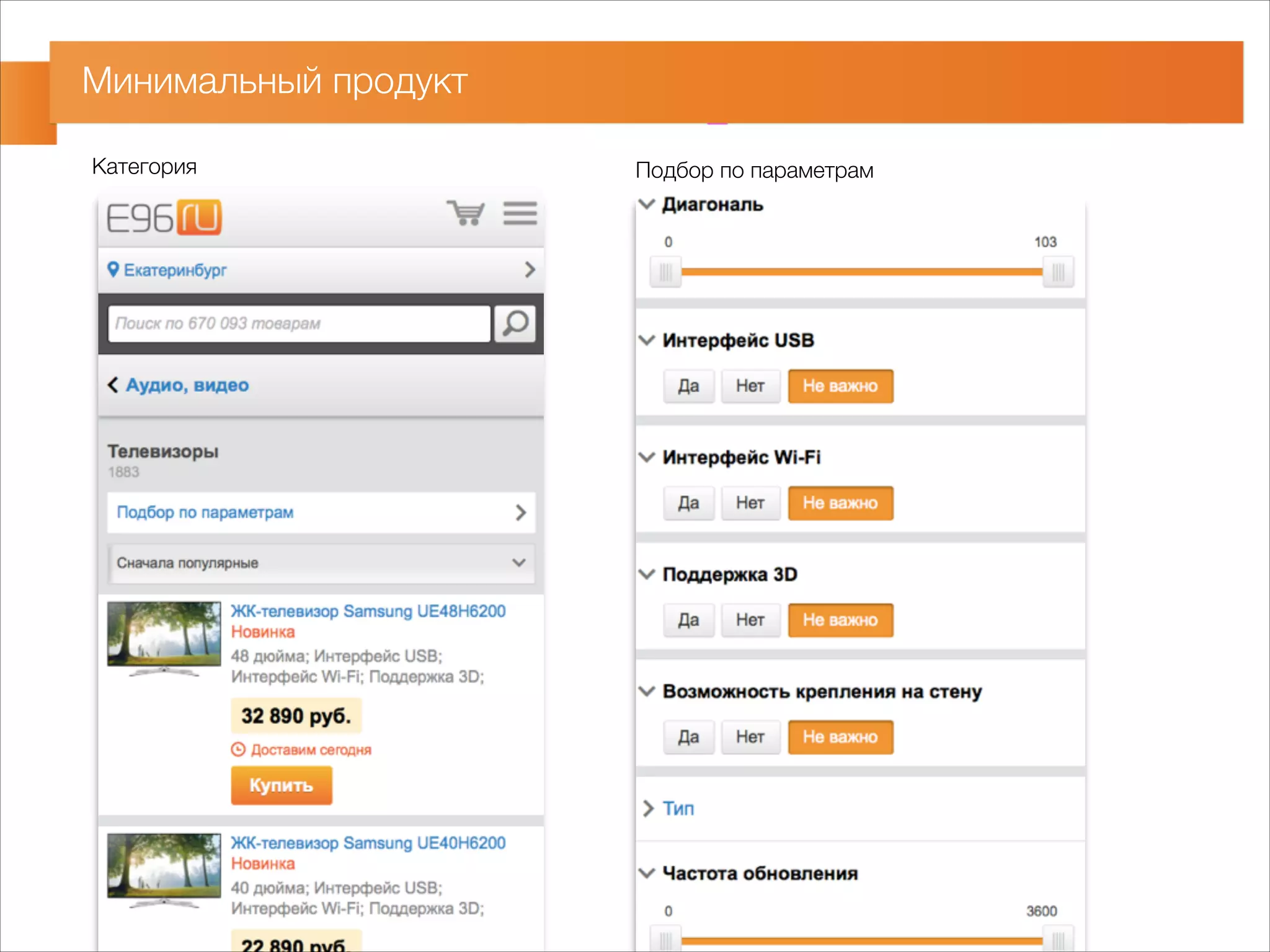Select Да for Интерфейс Wi-Fi
Image resolution: width=1270 pixels, height=952 pixels.
coord(688,503)
